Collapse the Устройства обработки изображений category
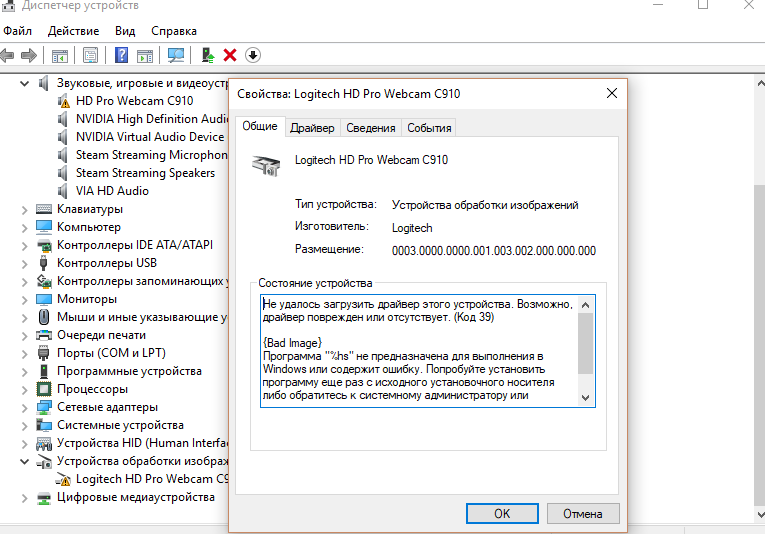The width and height of the screenshot is (765, 534). 24,461
